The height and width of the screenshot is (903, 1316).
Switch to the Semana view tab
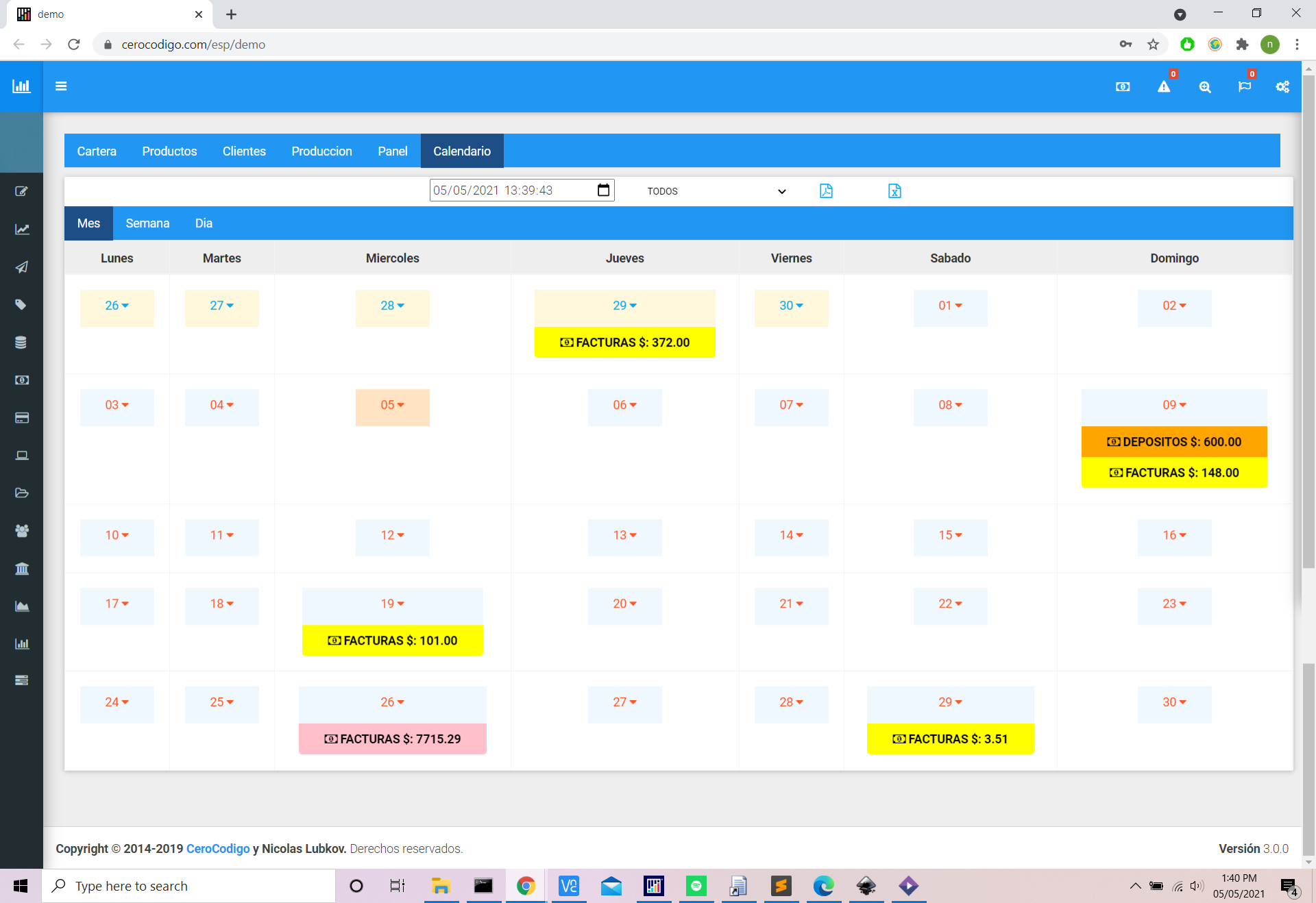(147, 223)
